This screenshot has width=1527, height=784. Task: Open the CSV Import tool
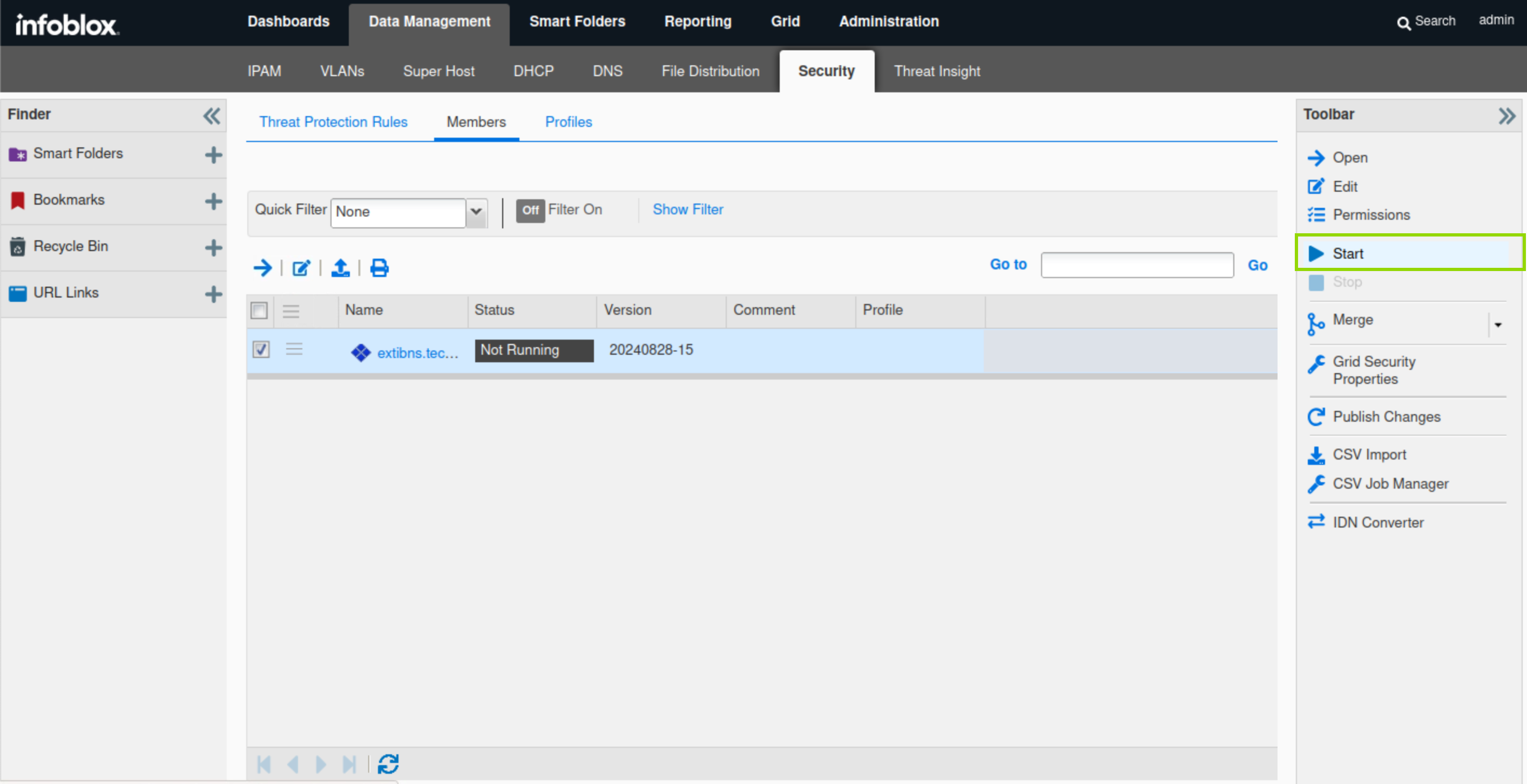(1368, 455)
